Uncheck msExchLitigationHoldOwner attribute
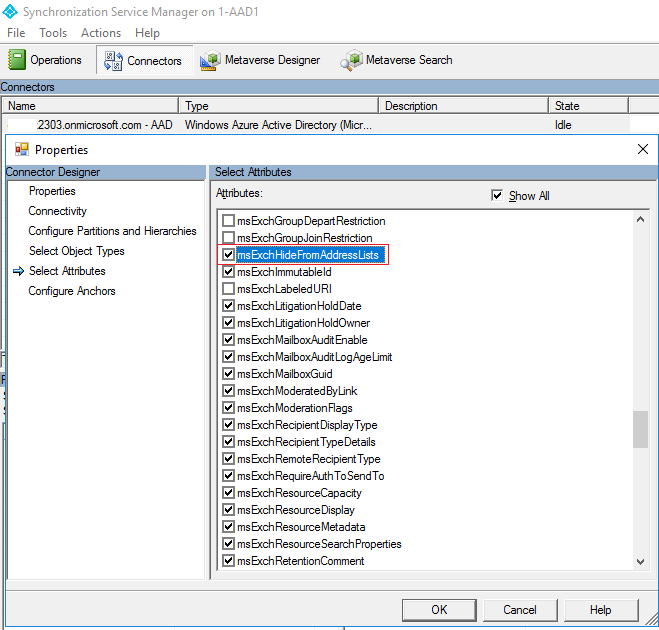 228,323
